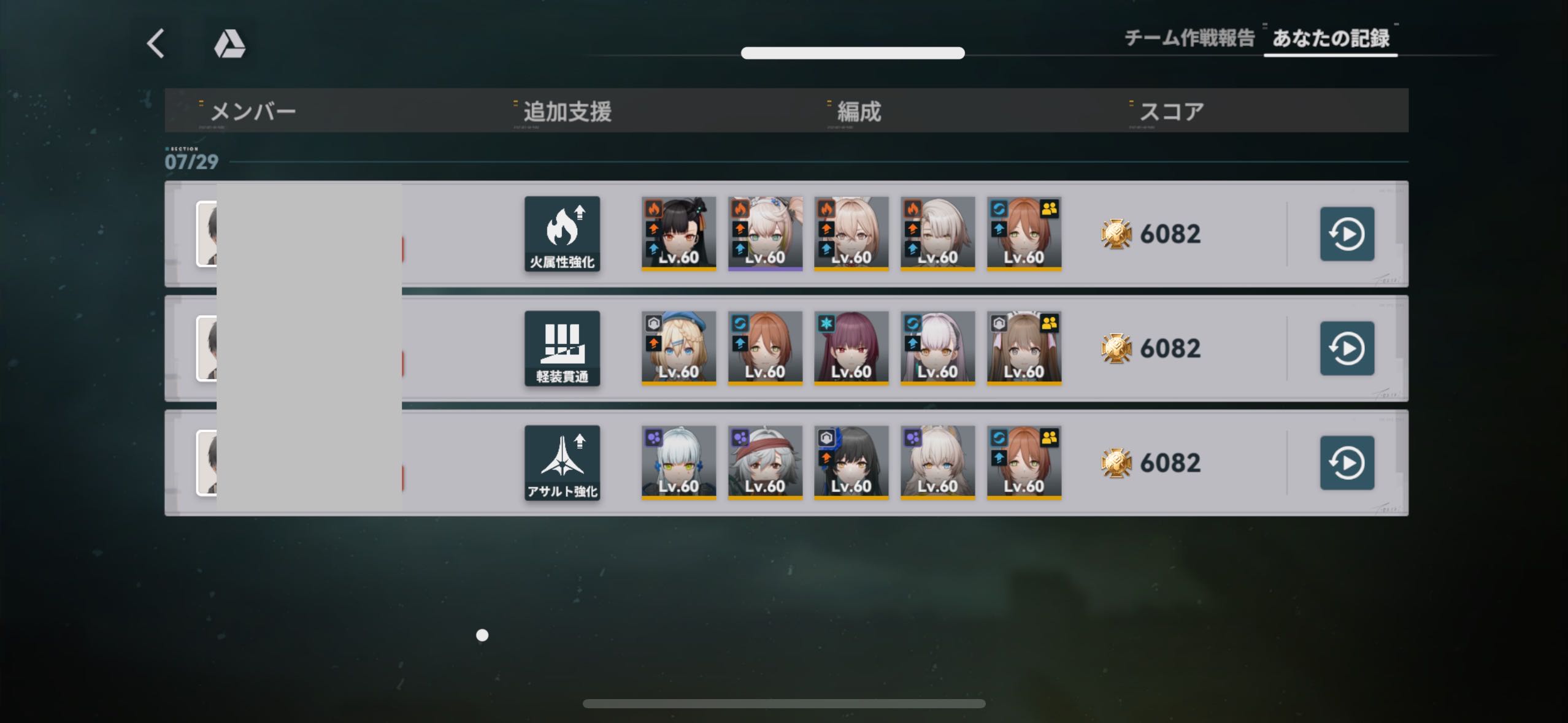Switch to チーム作戦報告 tab

click(x=1189, y=38)
